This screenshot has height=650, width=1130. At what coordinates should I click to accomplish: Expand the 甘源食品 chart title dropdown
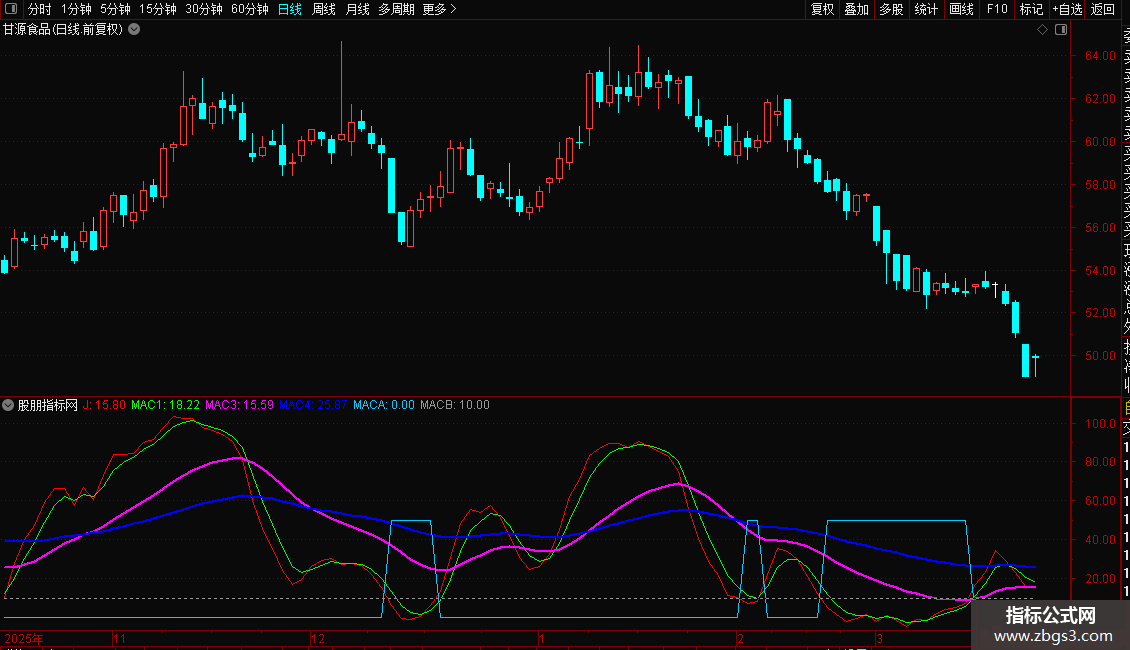pos(134,29)
